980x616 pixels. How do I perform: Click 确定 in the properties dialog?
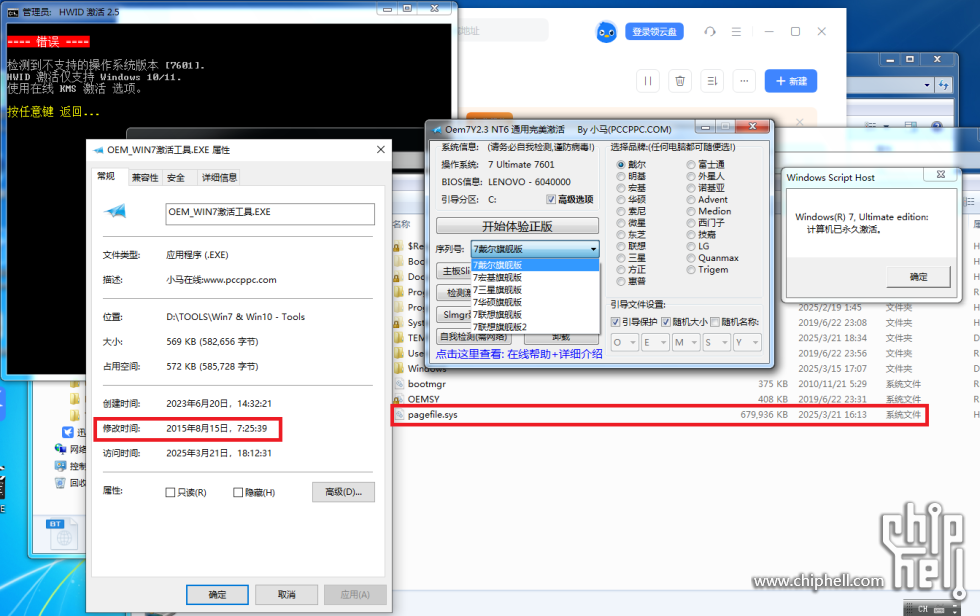(x=217, y=595)
